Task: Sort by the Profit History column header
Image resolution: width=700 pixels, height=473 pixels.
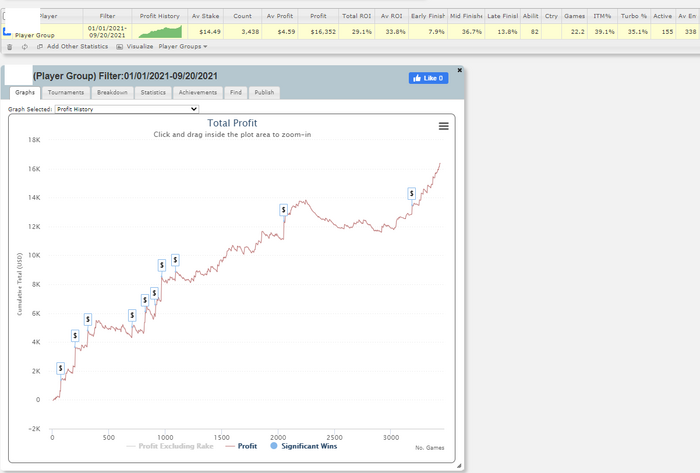Action: [159, 16]
